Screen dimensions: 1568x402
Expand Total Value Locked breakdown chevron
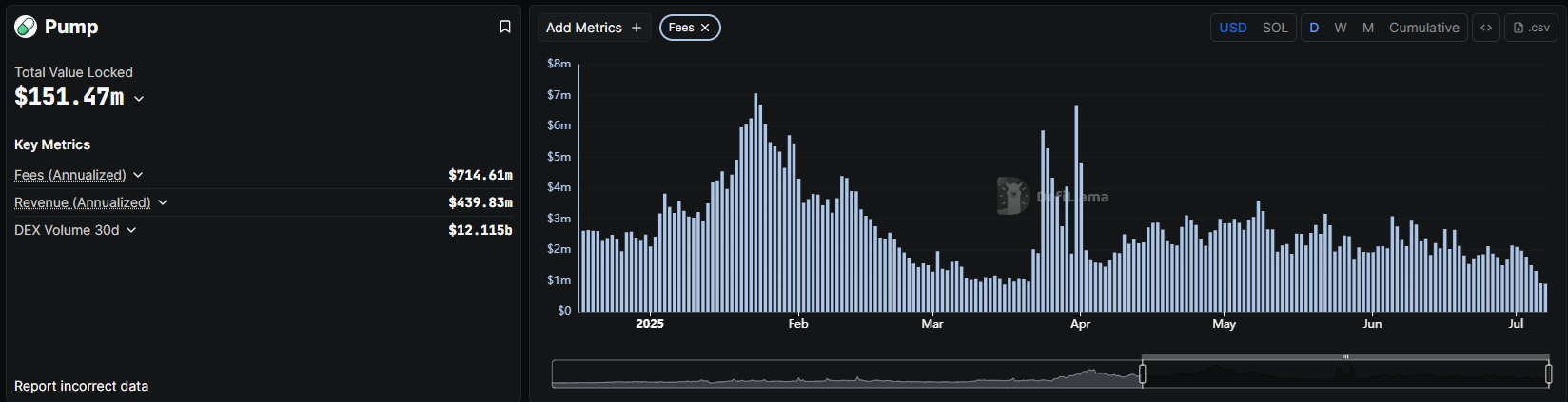(x=139, y=99)
